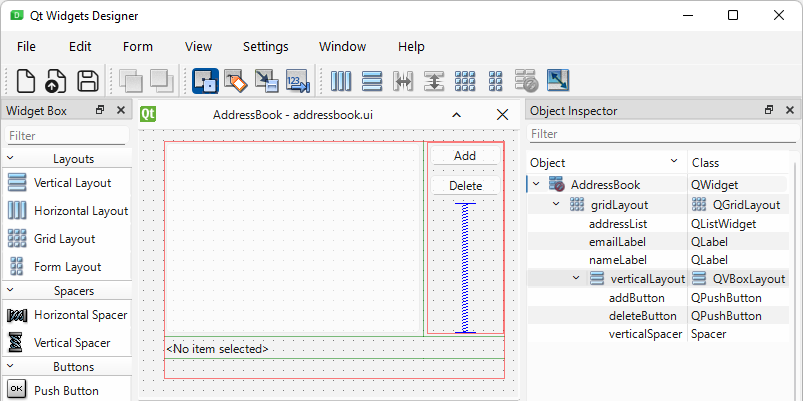Toggle Edit Tab Order mode

[297, 81]
